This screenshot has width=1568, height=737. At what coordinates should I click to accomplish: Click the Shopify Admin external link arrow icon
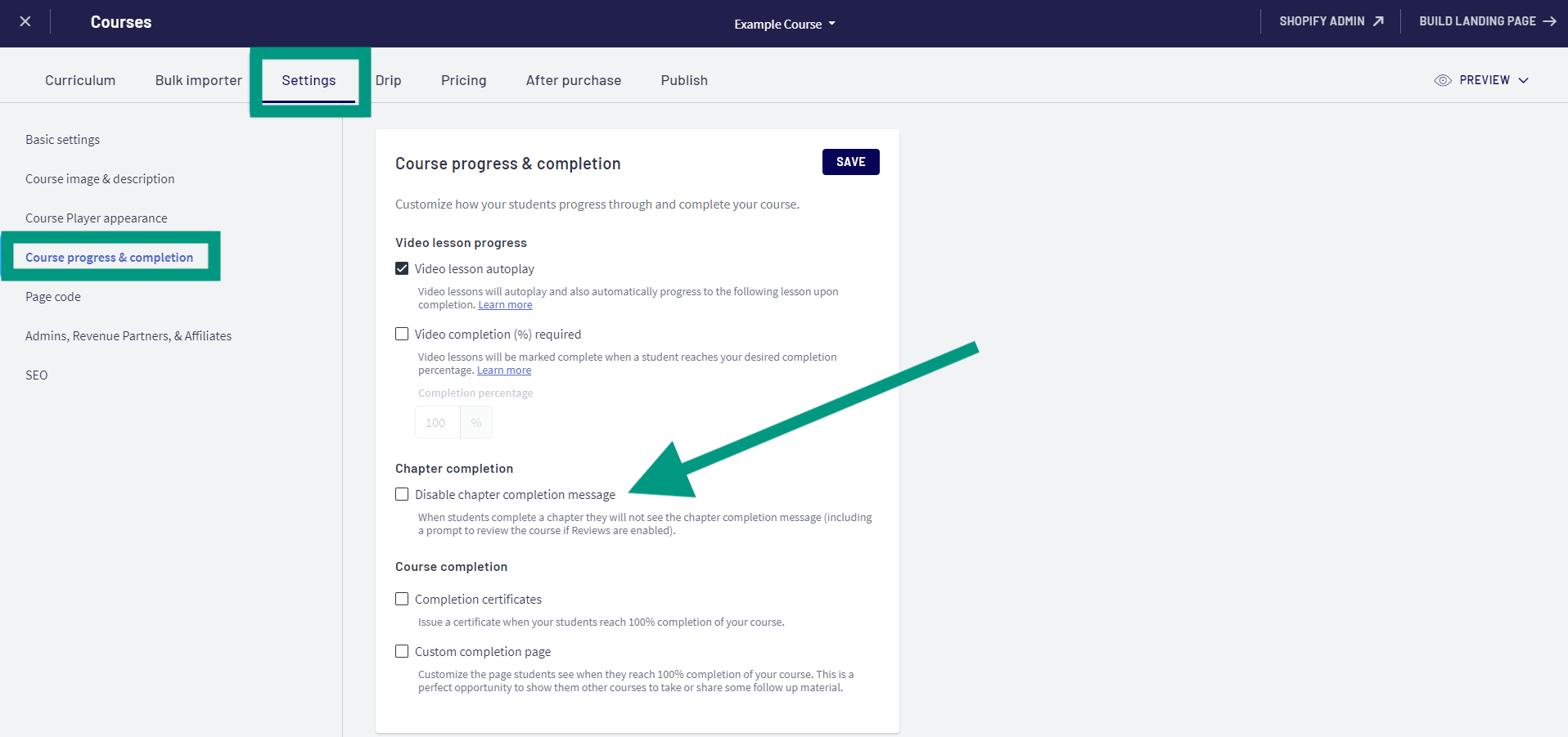(1378, 21)
